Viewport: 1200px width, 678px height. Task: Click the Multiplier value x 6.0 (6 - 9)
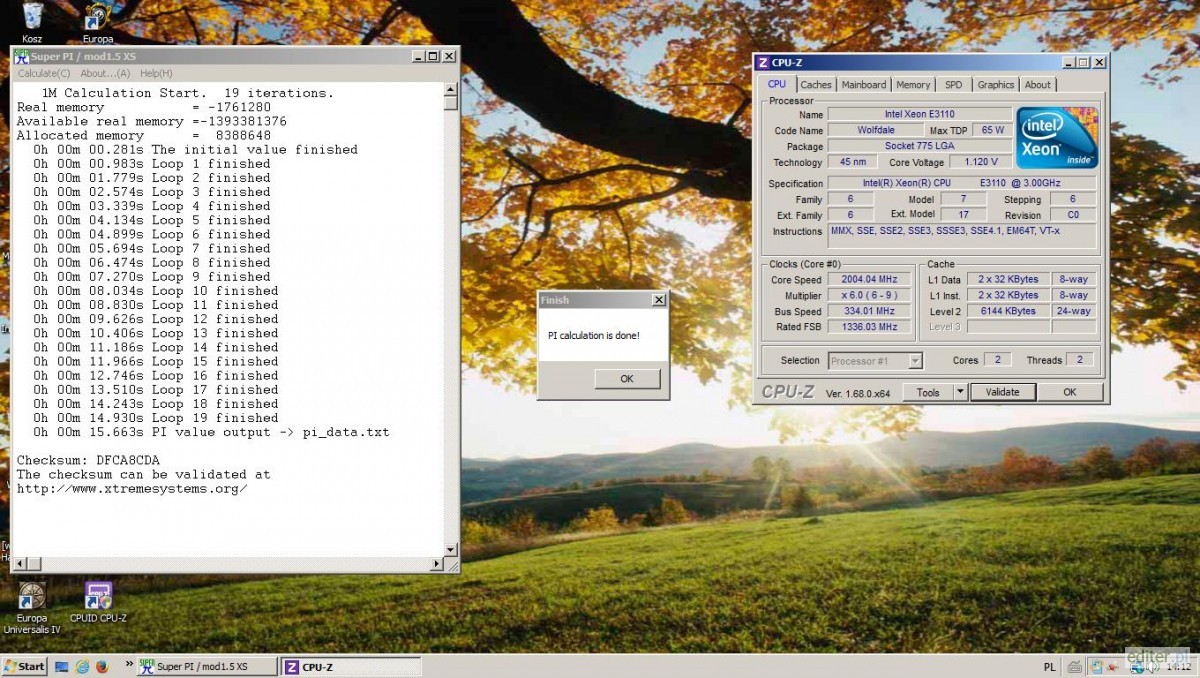tap(870, 296)
